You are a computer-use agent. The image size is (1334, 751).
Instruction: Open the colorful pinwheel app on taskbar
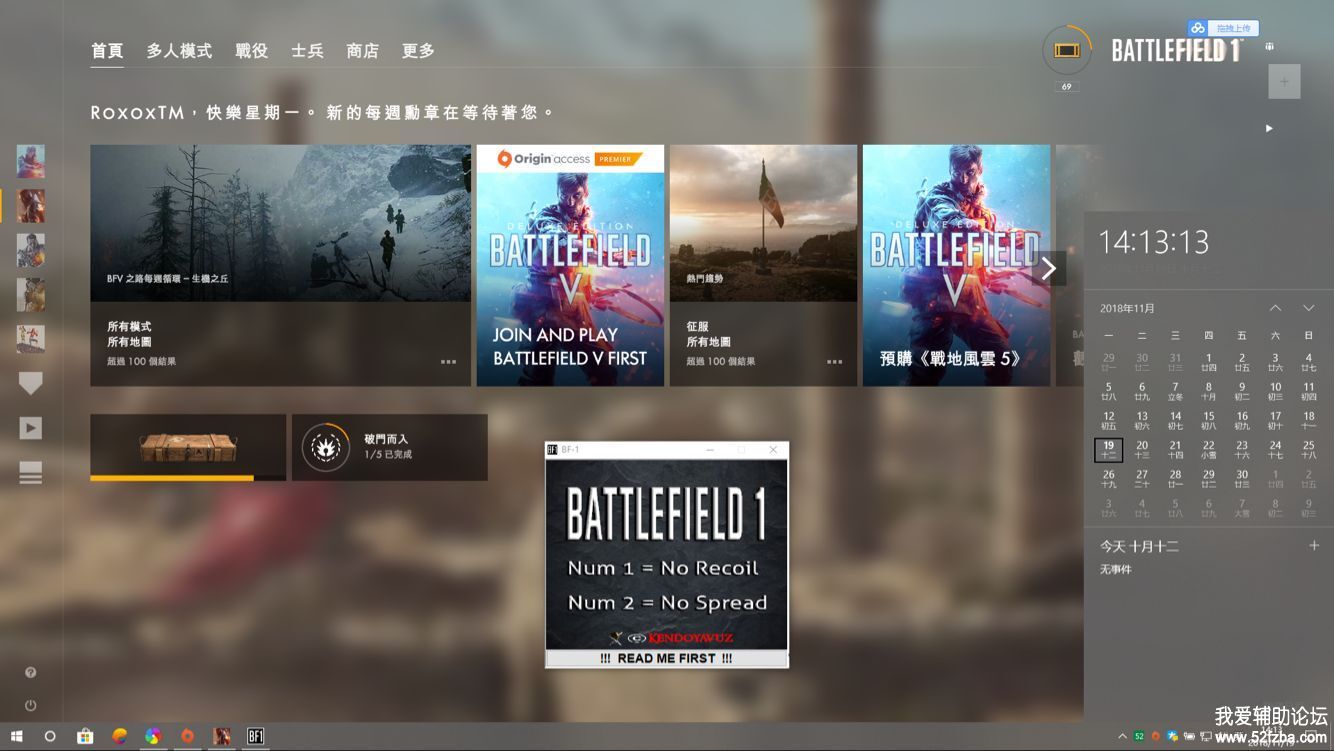pos(153,737)
